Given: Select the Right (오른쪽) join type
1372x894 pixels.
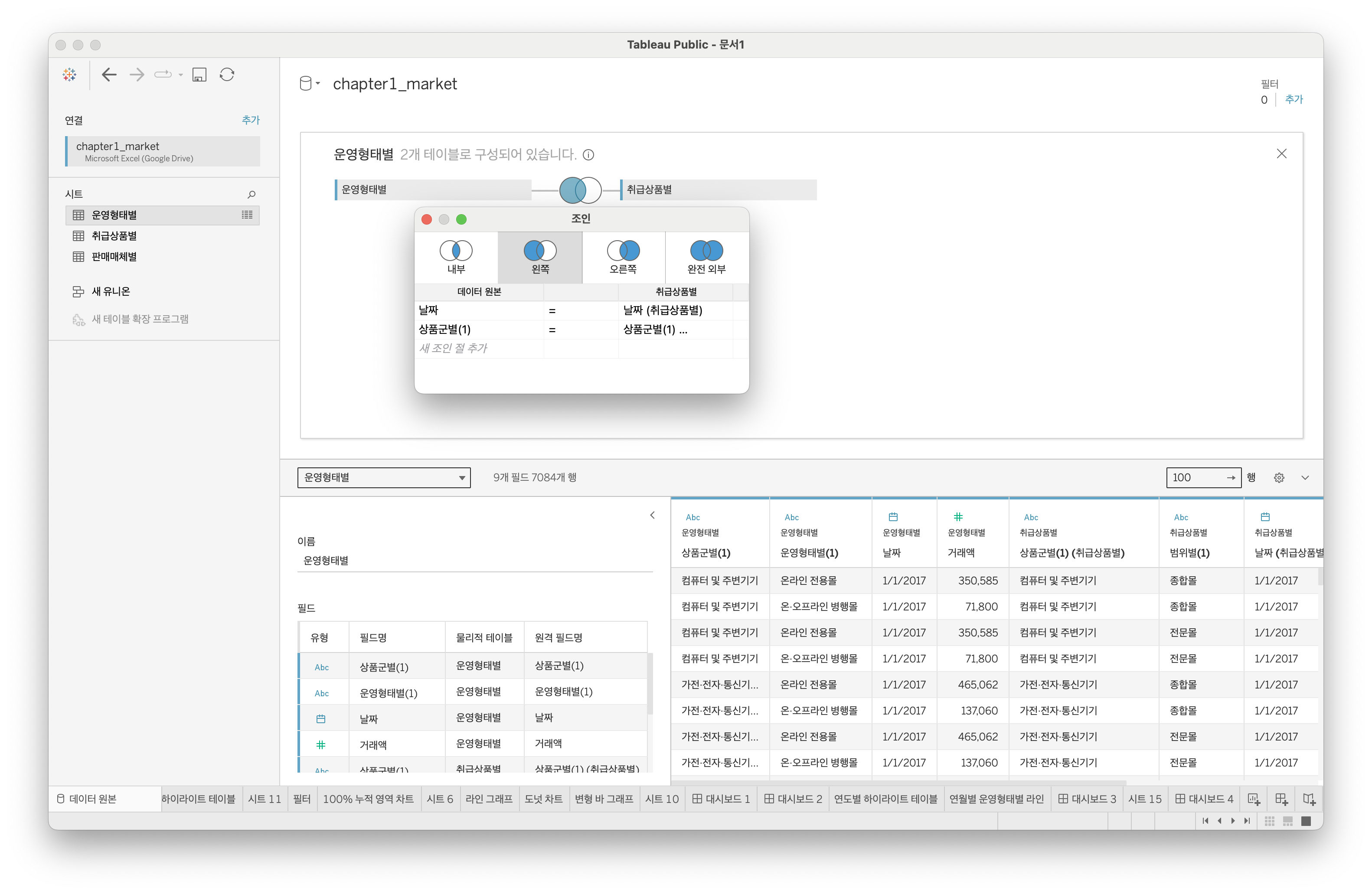Looking at the screenshot, I should coord(623,257).
